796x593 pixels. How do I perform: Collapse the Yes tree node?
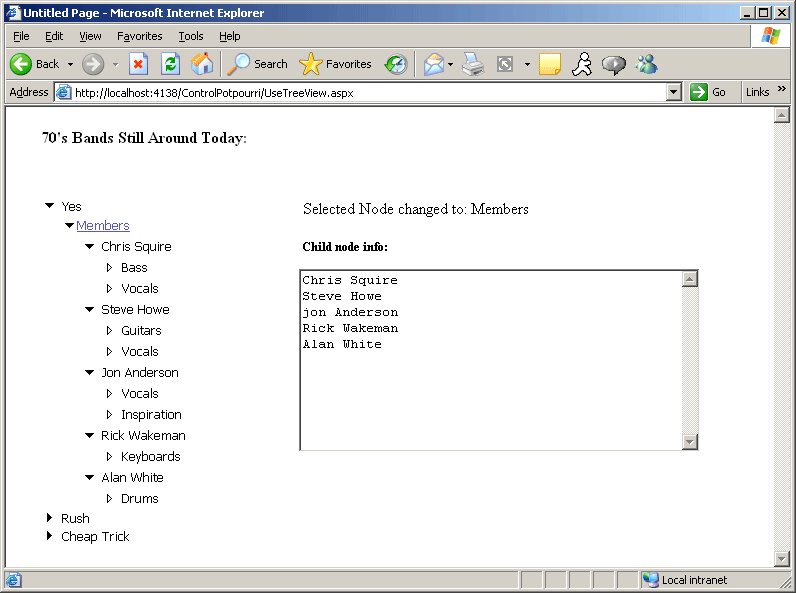coord(49,206)
